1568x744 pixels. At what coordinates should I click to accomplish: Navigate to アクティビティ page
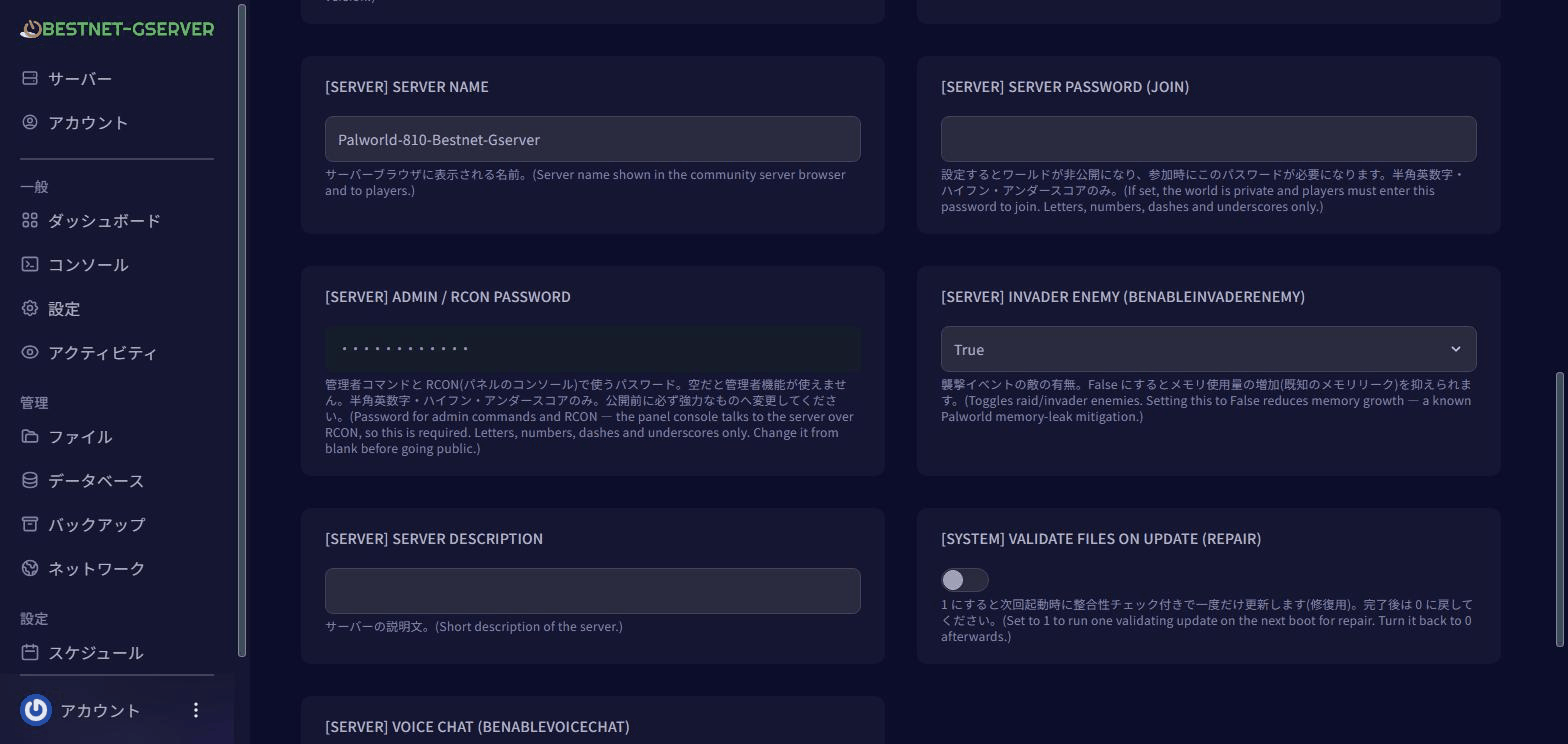pos(103,352)
